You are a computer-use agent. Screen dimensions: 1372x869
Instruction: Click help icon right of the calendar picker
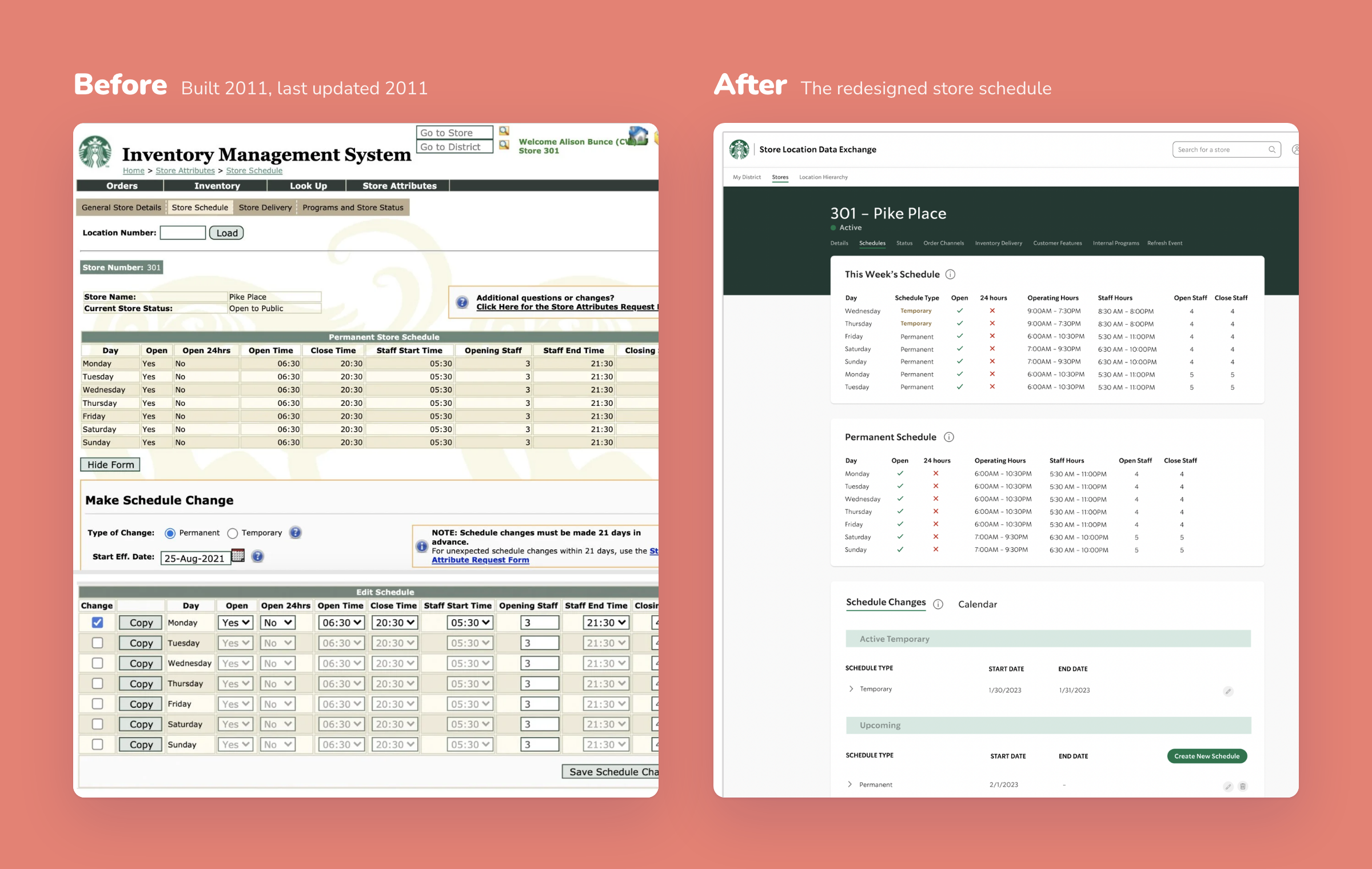click(258, 556)
